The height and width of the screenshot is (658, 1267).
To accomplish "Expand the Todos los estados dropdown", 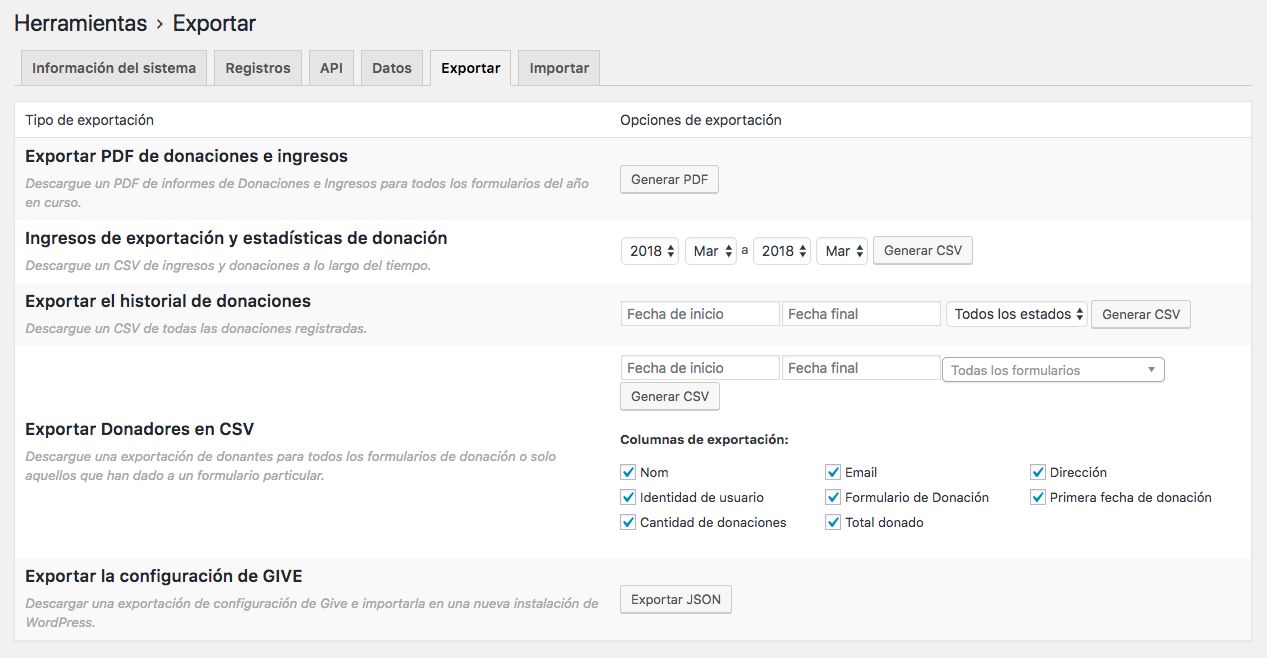I will click(1017, 314).
